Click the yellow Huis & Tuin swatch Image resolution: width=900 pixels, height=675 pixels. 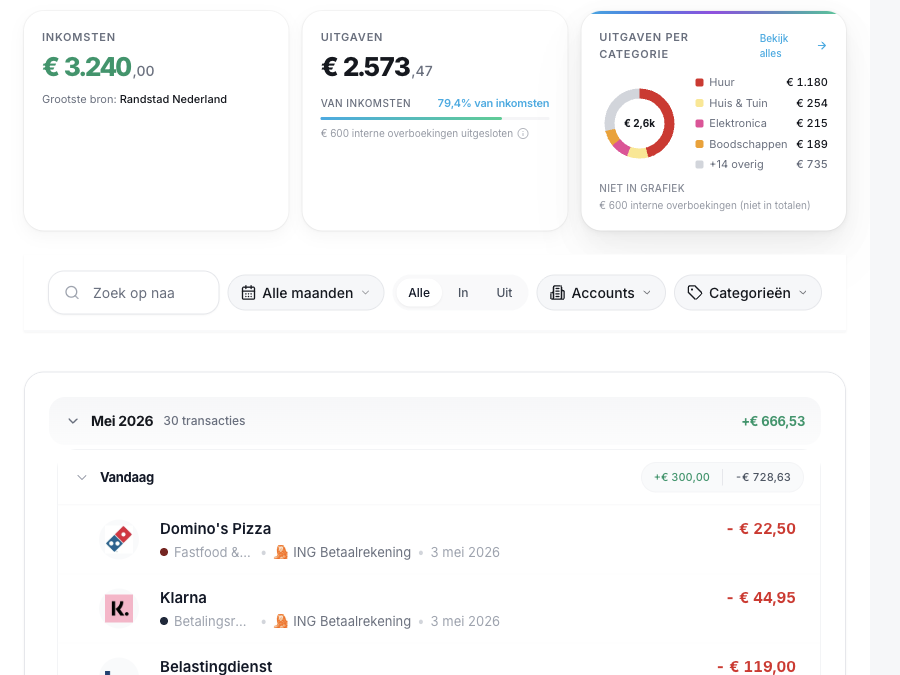point(699,103)
